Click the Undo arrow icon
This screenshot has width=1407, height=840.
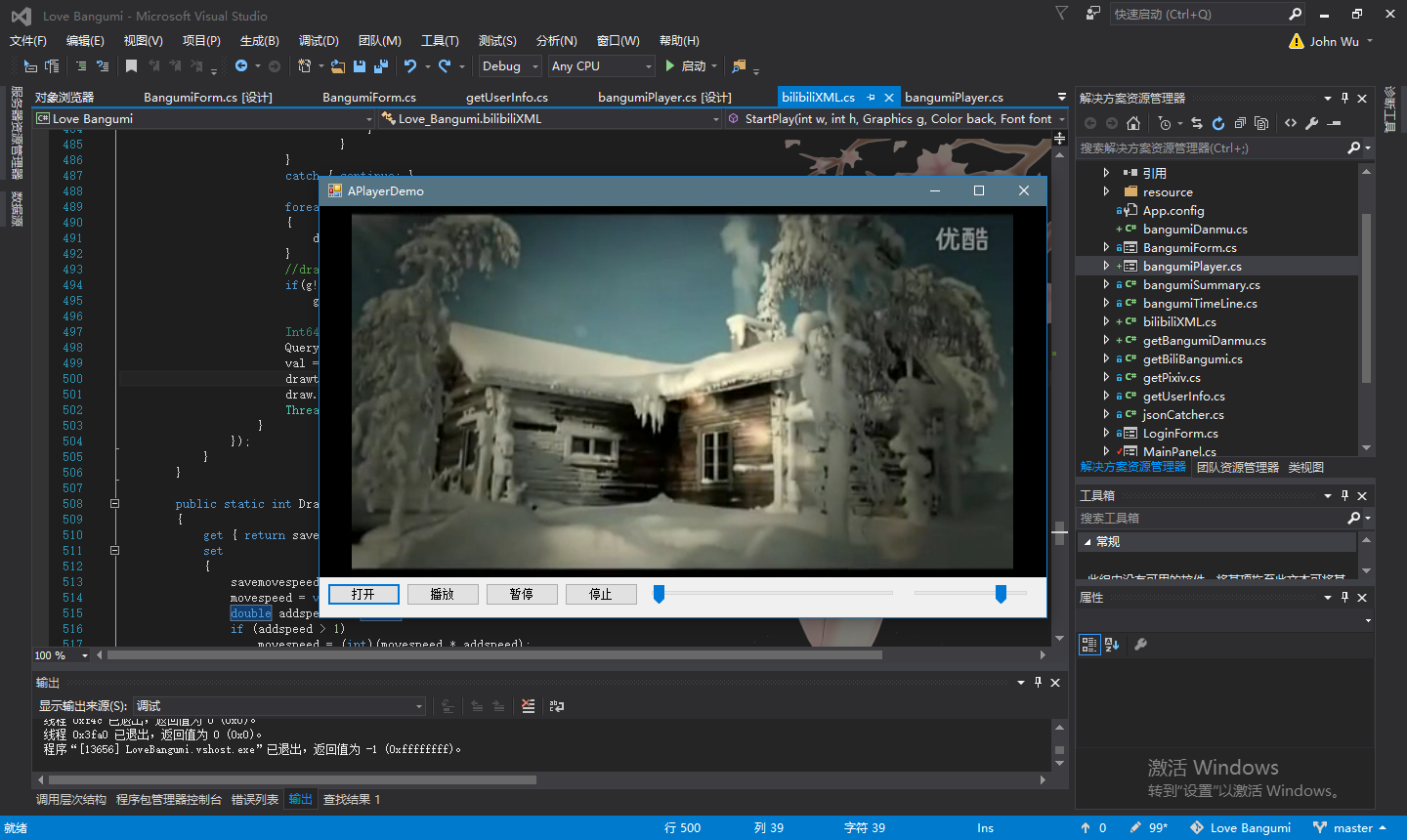coord(410,66)
